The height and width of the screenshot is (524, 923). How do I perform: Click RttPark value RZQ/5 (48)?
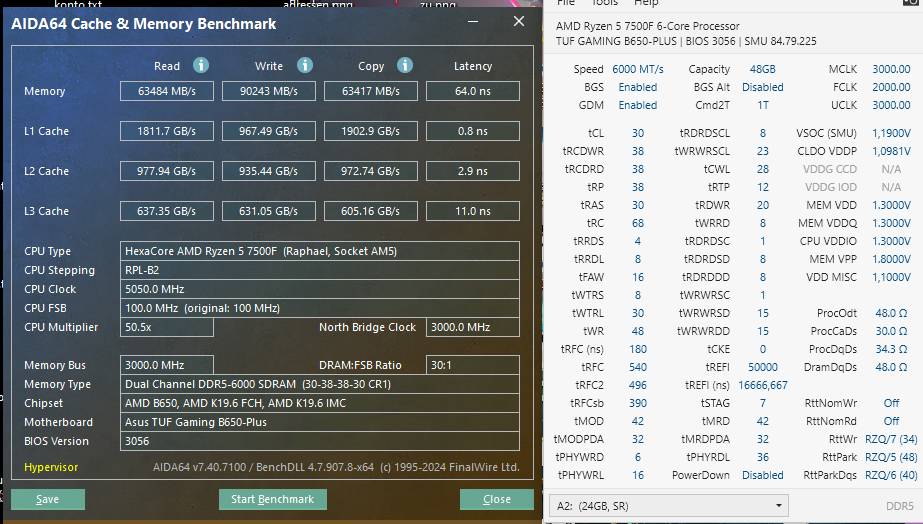891,457
